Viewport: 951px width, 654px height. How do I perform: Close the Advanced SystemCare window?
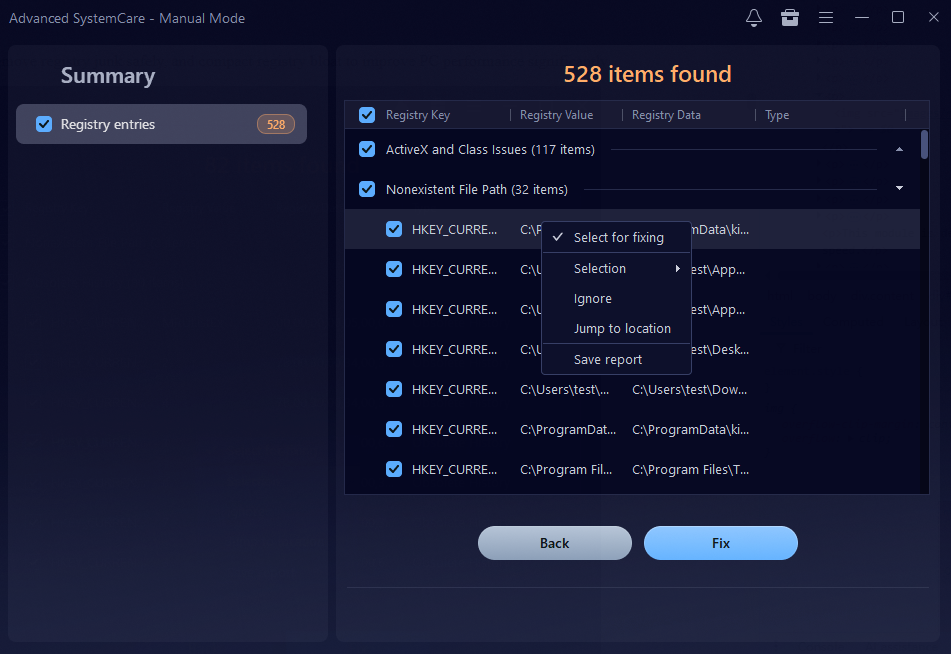[x=932, y=18]
